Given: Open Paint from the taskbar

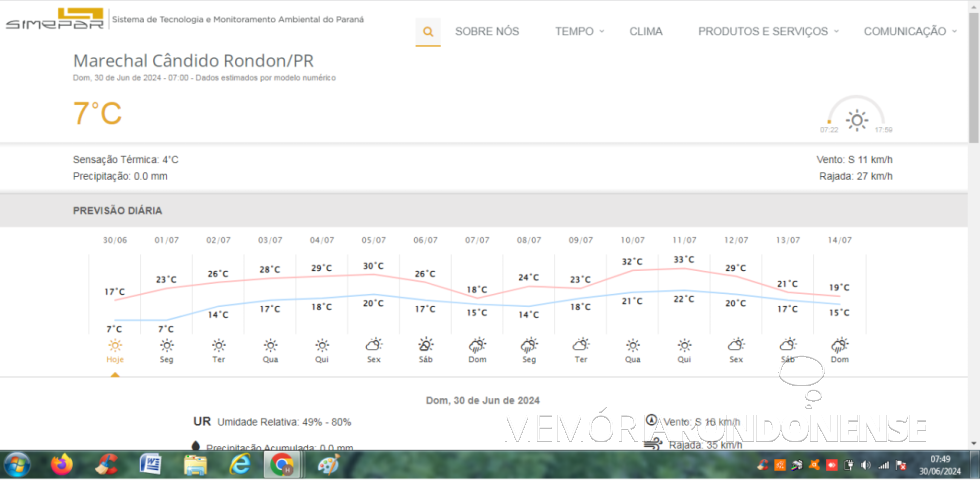Looking at the screenshot, I should click(328, 465).
